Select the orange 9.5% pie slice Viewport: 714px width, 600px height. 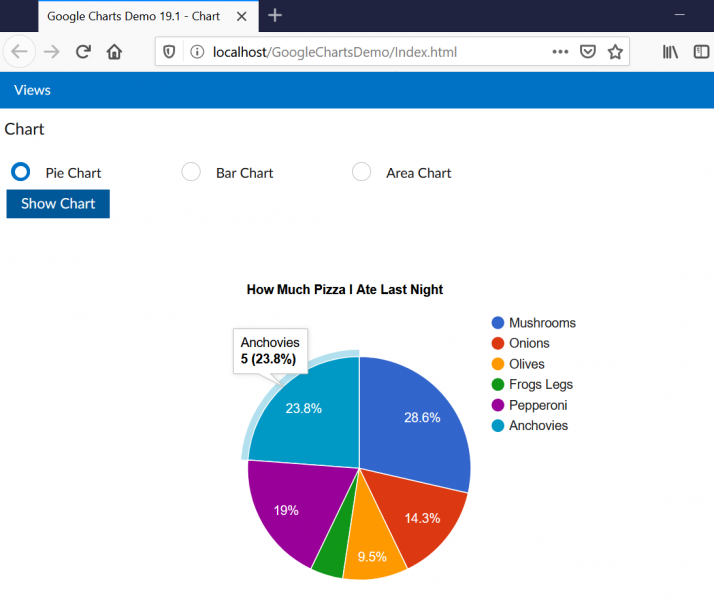click(x=372, y=544)
